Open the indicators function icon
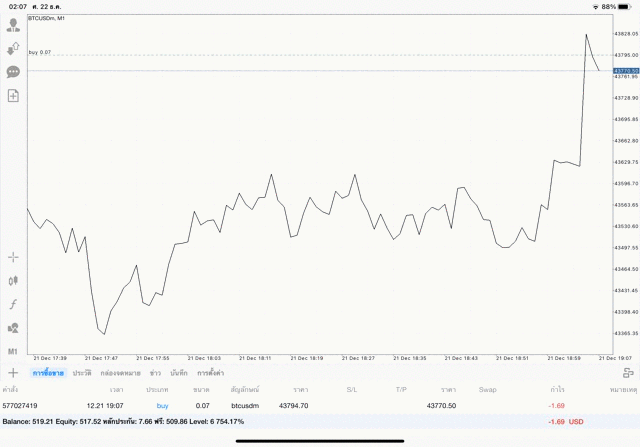This screenshot has height=447, width=640. point(13,304)
